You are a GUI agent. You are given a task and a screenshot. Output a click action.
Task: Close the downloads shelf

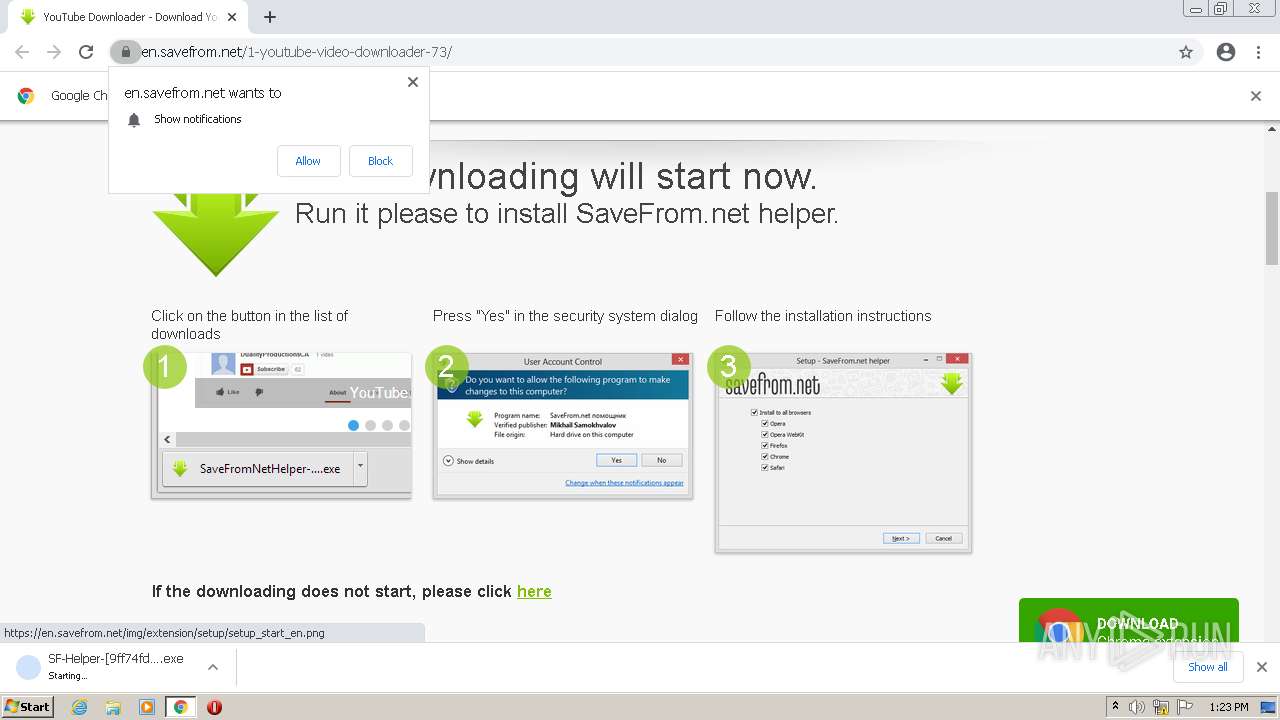pyautogui.click(x=1262, y=667)
